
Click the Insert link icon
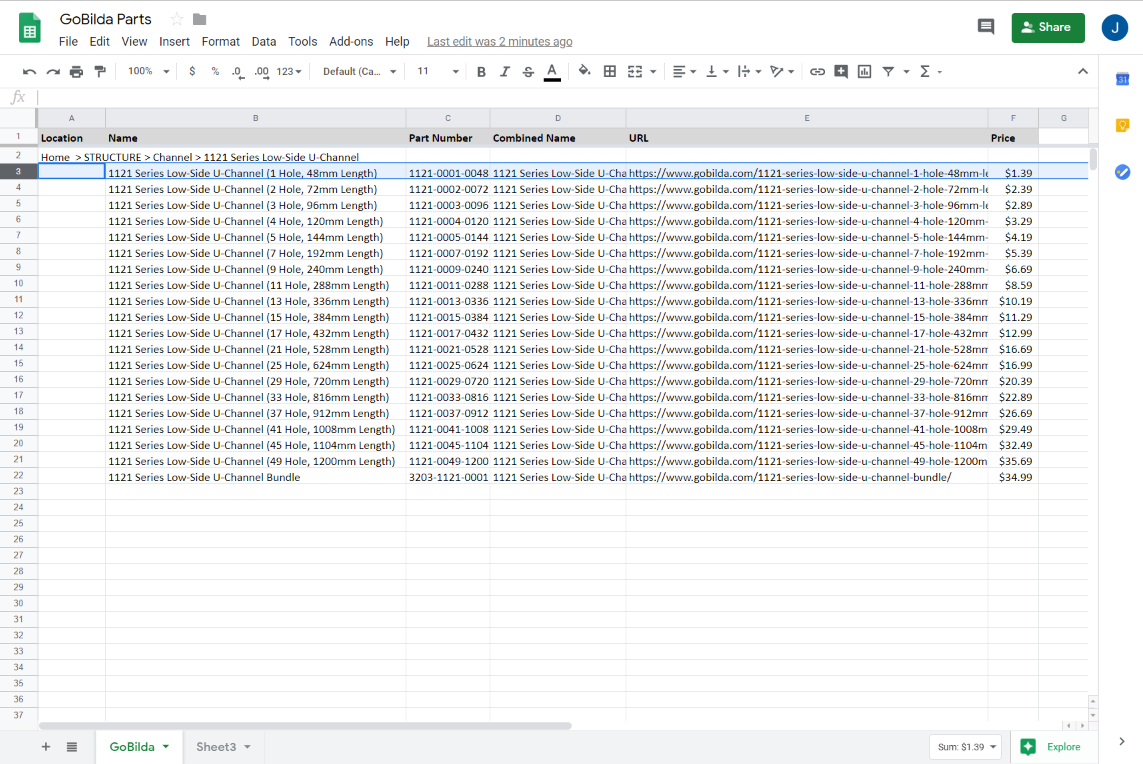click(817, 71)
